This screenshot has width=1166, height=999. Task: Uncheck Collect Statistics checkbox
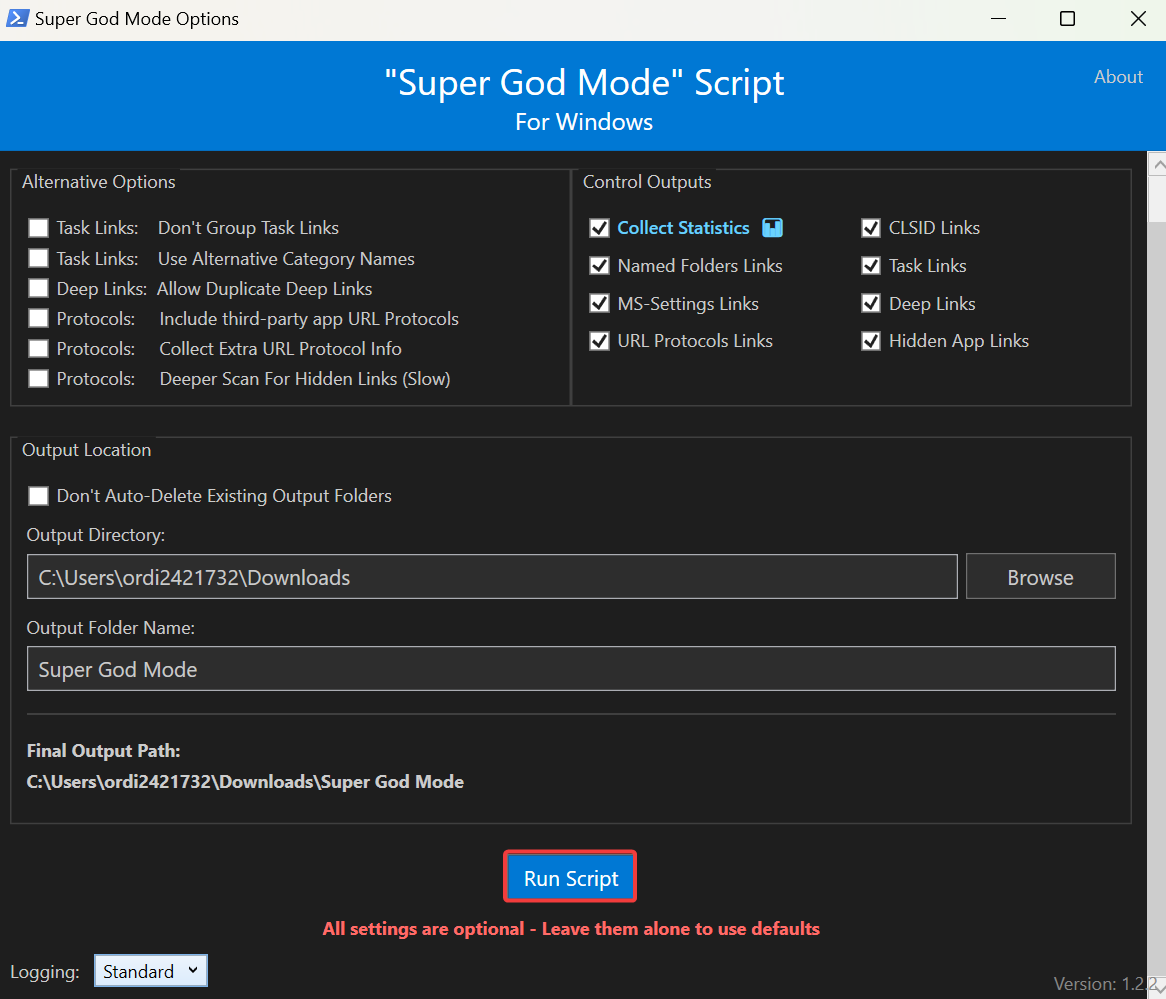[599, 228]
